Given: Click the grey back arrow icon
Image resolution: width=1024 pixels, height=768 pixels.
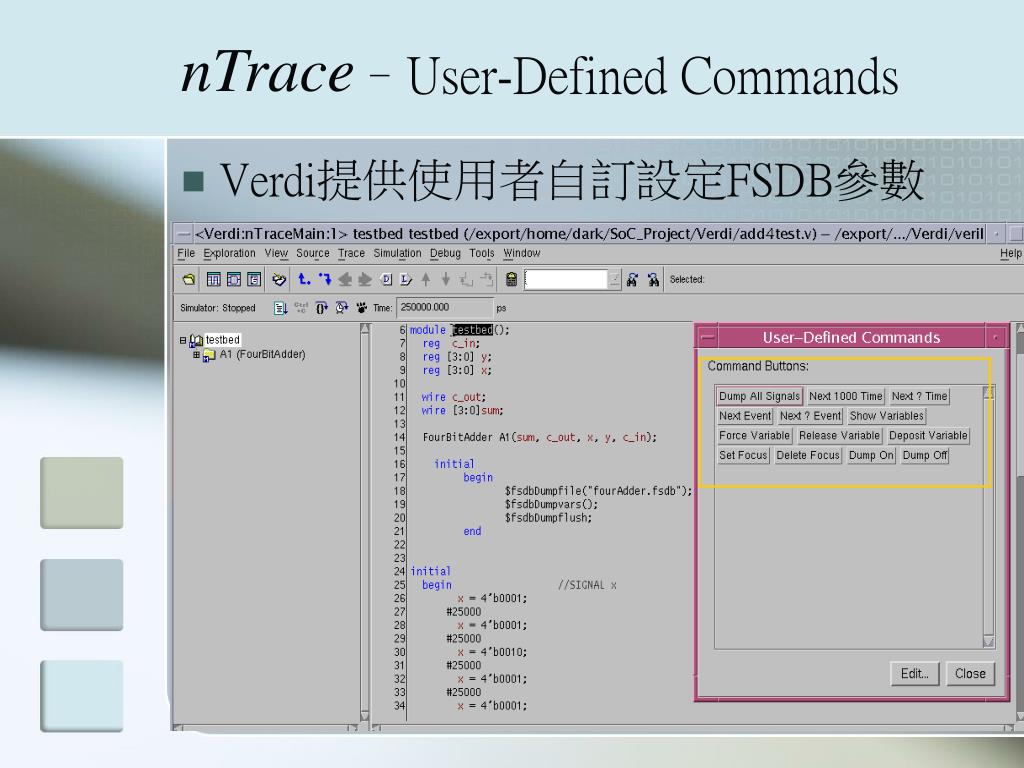Looking at the screenshot, I should (x=345, y=280).
